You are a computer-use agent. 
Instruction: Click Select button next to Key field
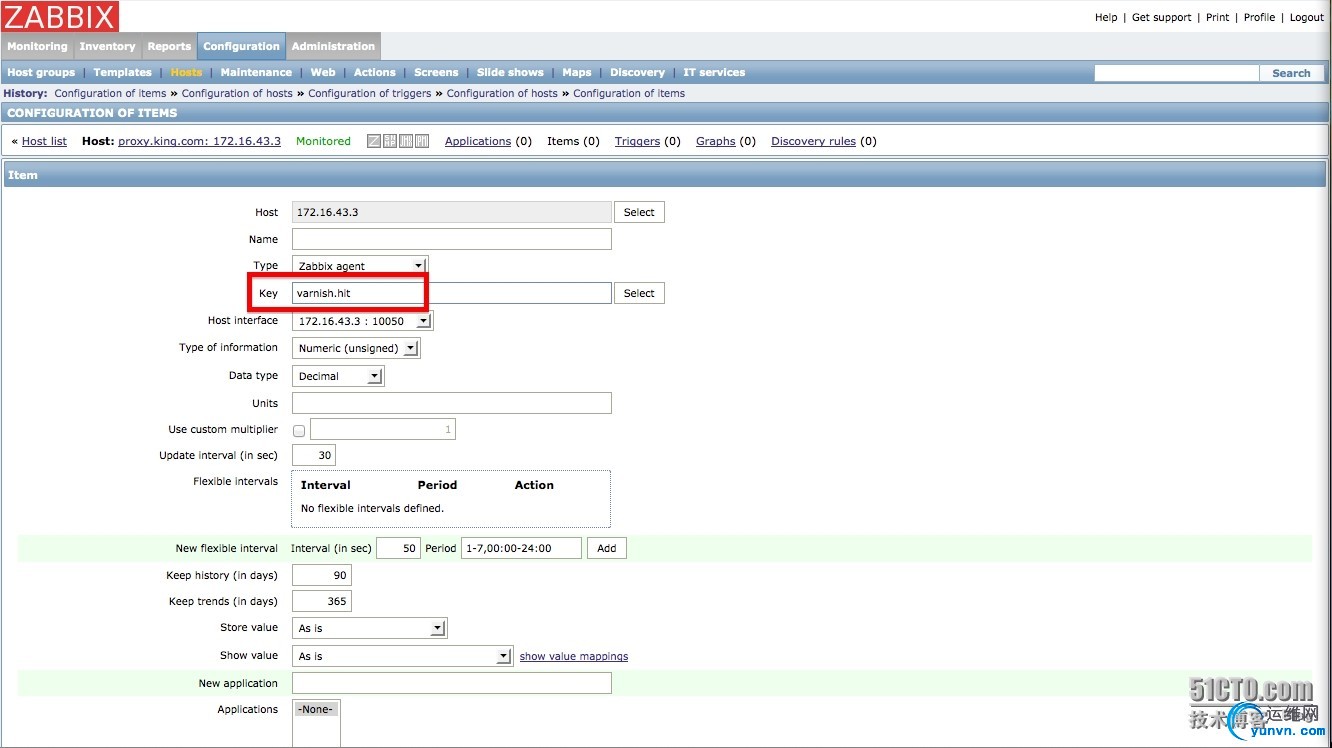(639, 293)
